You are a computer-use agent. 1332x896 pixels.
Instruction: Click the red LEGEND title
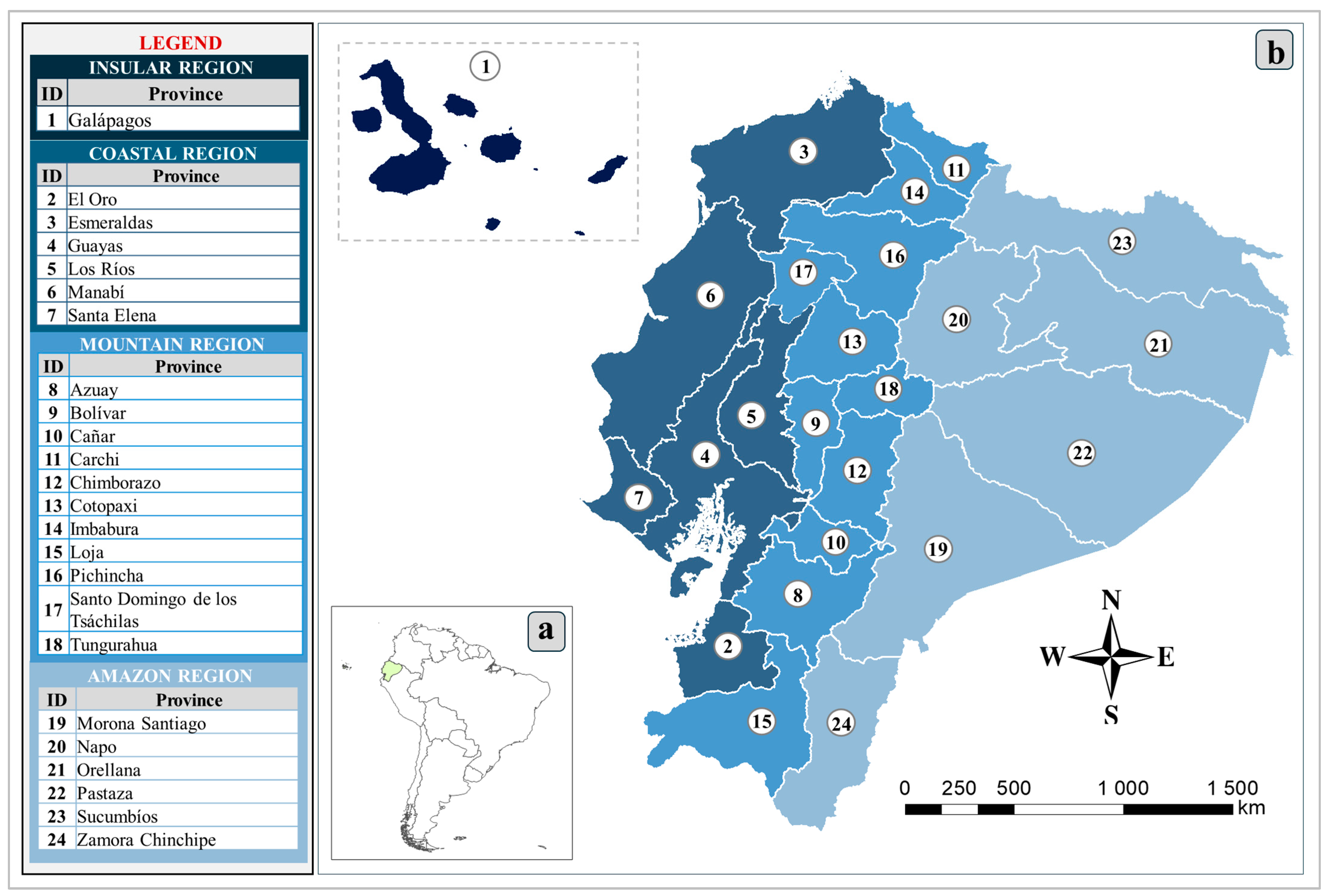pyautogui.click(x=180, y=43)
